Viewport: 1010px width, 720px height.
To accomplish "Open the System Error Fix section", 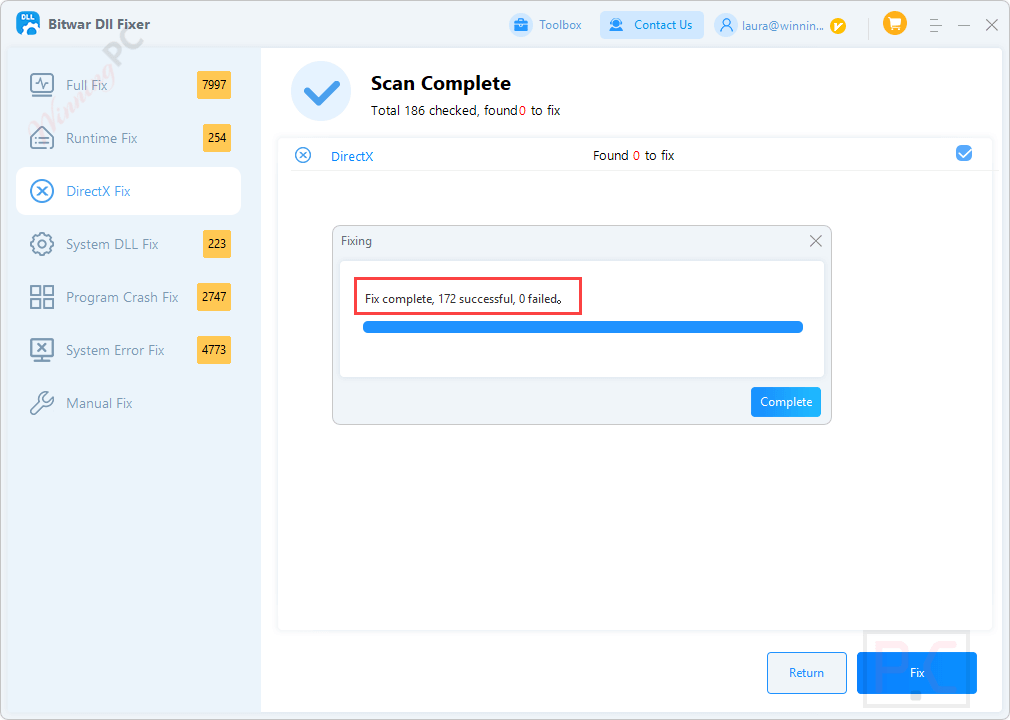I will (40, 350).
